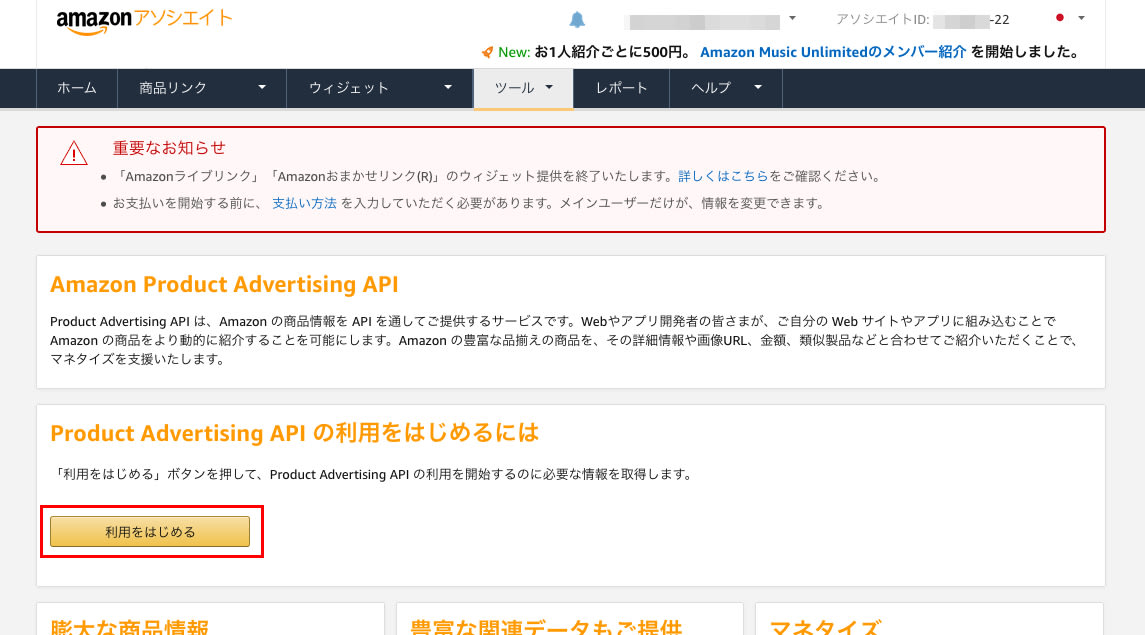Open the ヘルプ menu
The width and height of the screenshot is (1145, 635).
(x=726, y=88)
